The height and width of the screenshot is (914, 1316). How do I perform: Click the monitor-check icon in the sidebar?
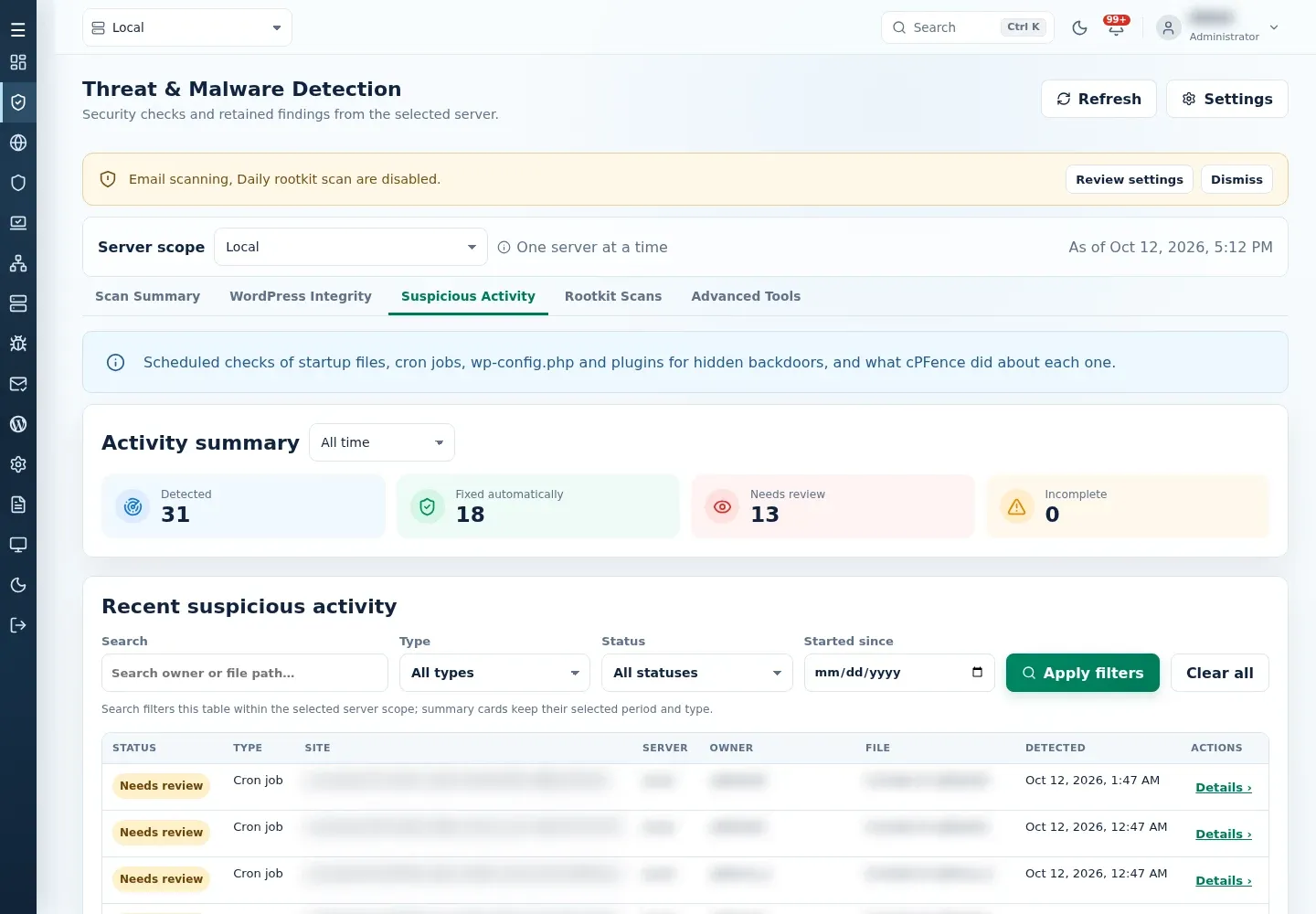[x=18, y=223]
